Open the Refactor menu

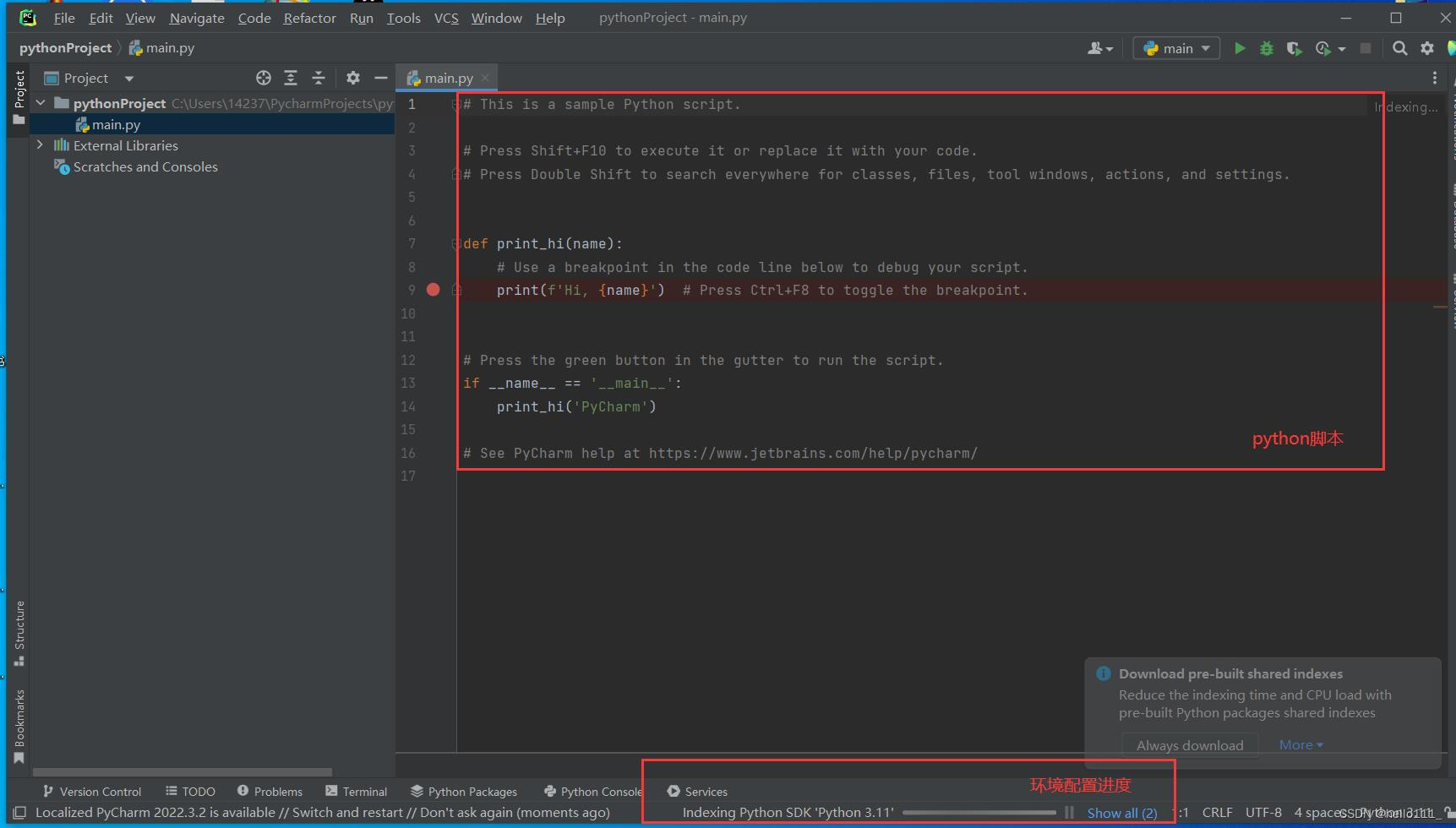(309, 18)
